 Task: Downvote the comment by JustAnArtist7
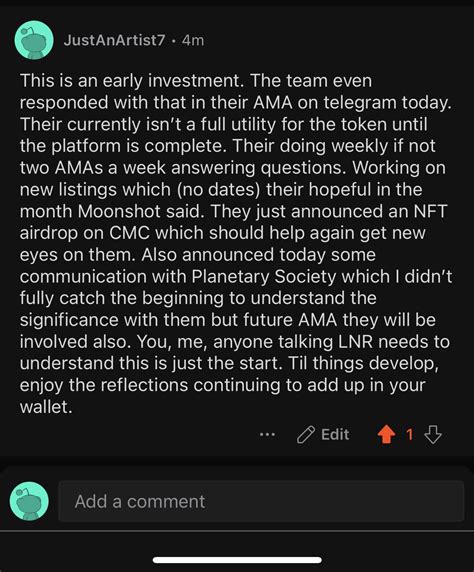pyautogui.click(x=433, y=434)
